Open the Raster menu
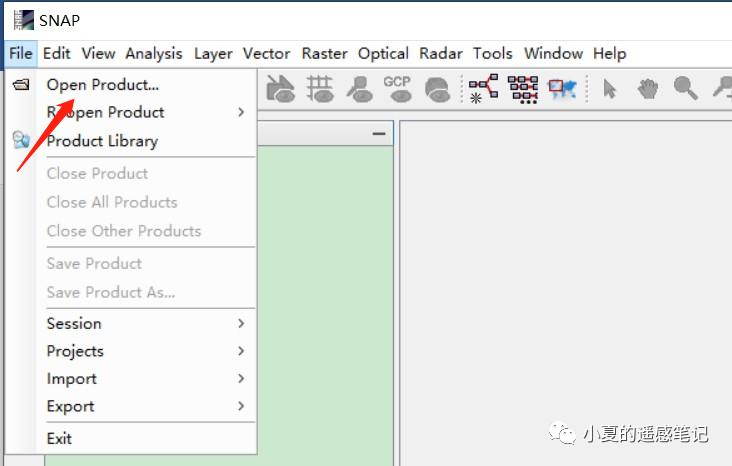This screenshot has height=466, width=732. 324,54
